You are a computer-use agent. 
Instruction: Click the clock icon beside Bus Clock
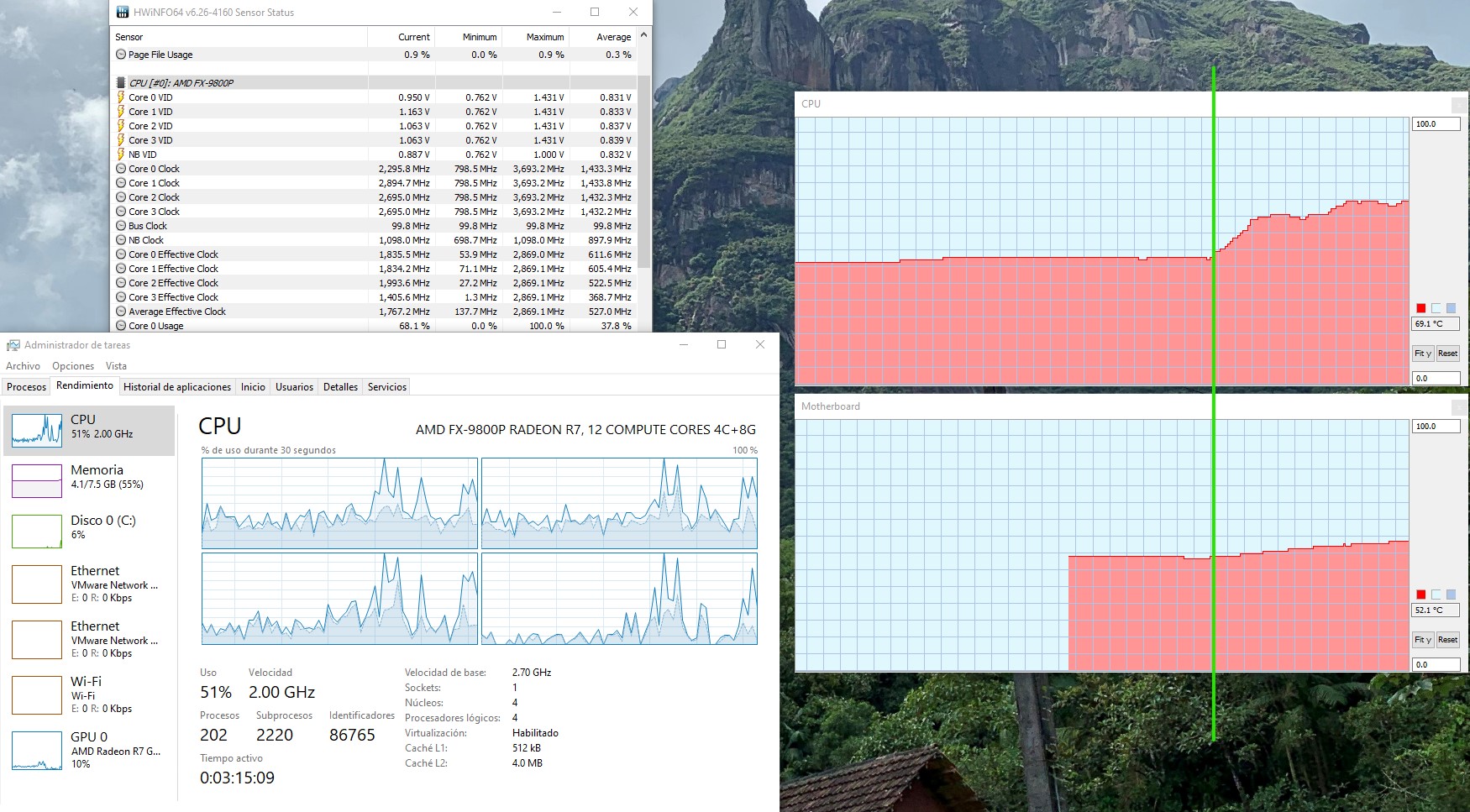click(x=121, y=226)
